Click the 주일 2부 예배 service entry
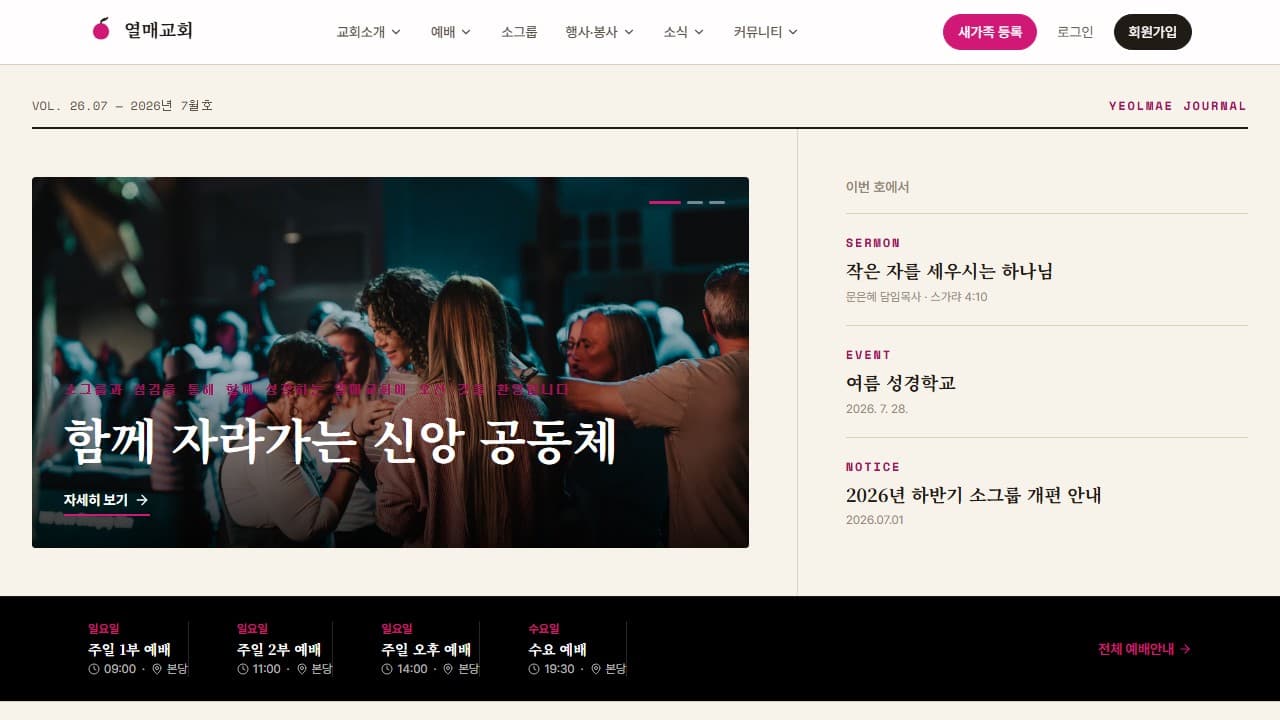The image size is (1280, 720). 284,649
